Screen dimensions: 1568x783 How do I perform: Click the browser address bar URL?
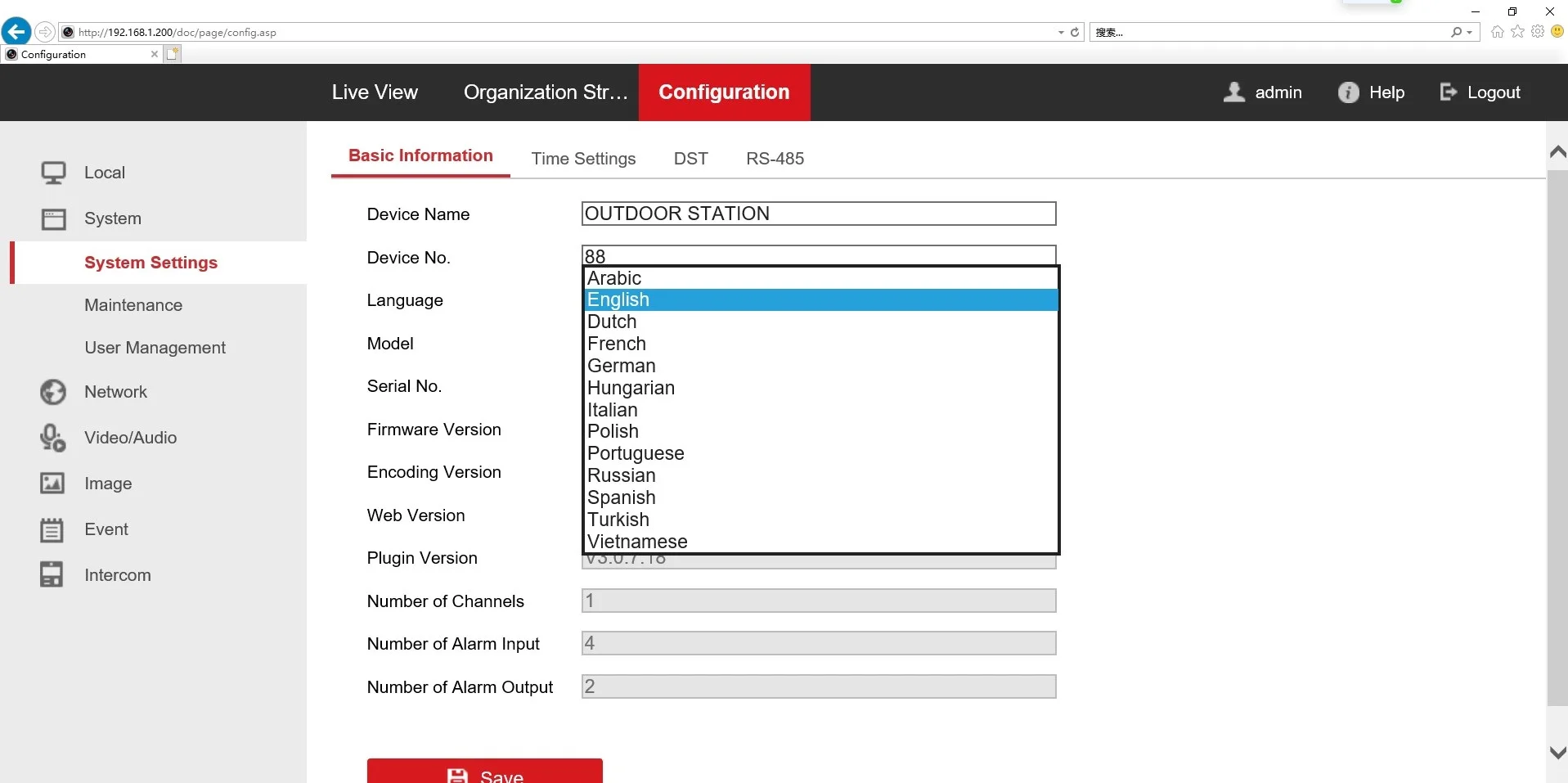pyautogui.click(x=177, y=33)
